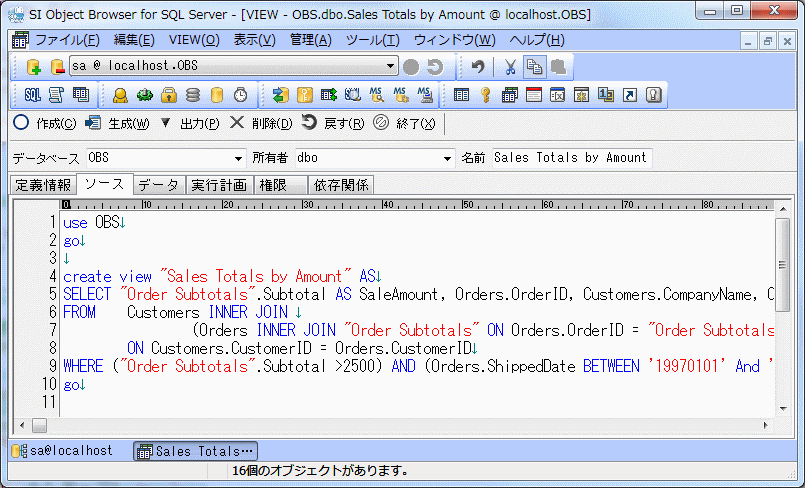Click the stopwatch icon in the toolbar
Viewport: 805px width, 488px height.
(241, 95)
